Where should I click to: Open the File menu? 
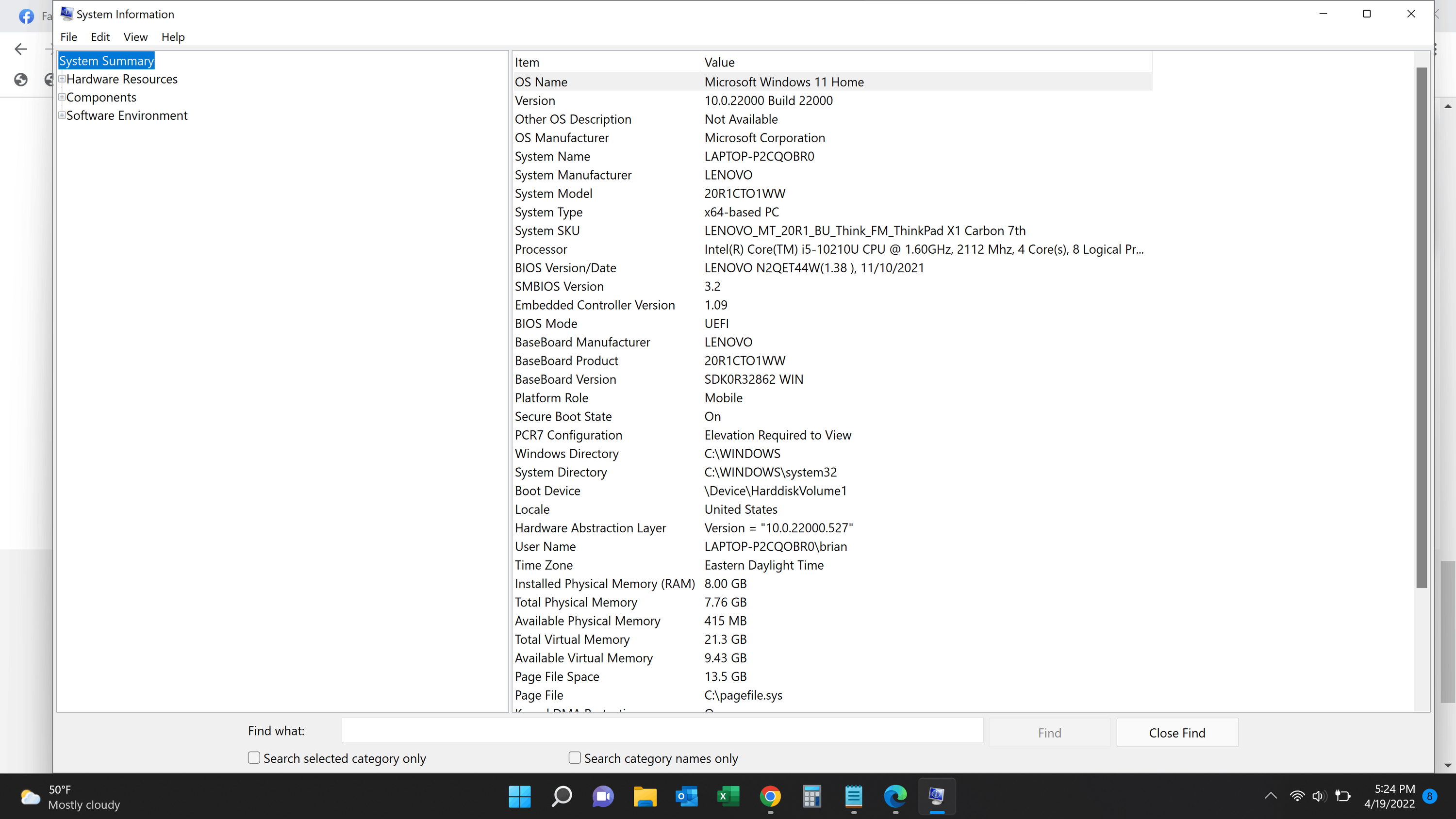pos(68,37)
